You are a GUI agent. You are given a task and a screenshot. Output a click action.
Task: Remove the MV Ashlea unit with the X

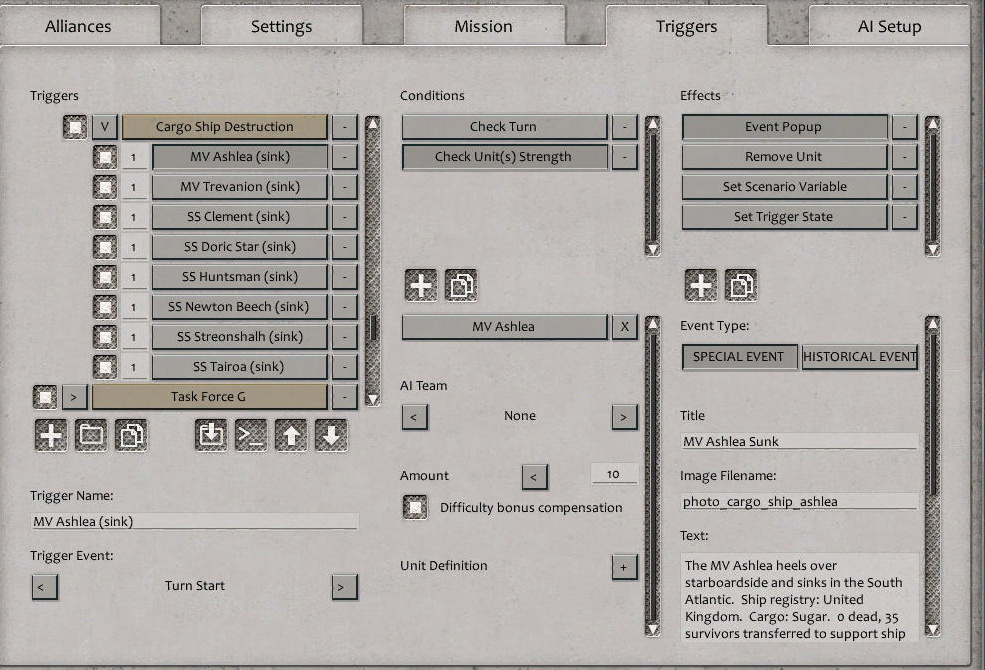click(x=624, y=326)
